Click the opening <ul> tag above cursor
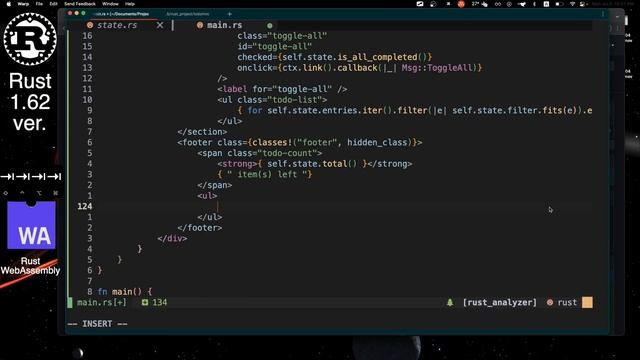Image resolution: width=640 pixels, height=360 pixels. pyautogui.click(x=207, y=196)
